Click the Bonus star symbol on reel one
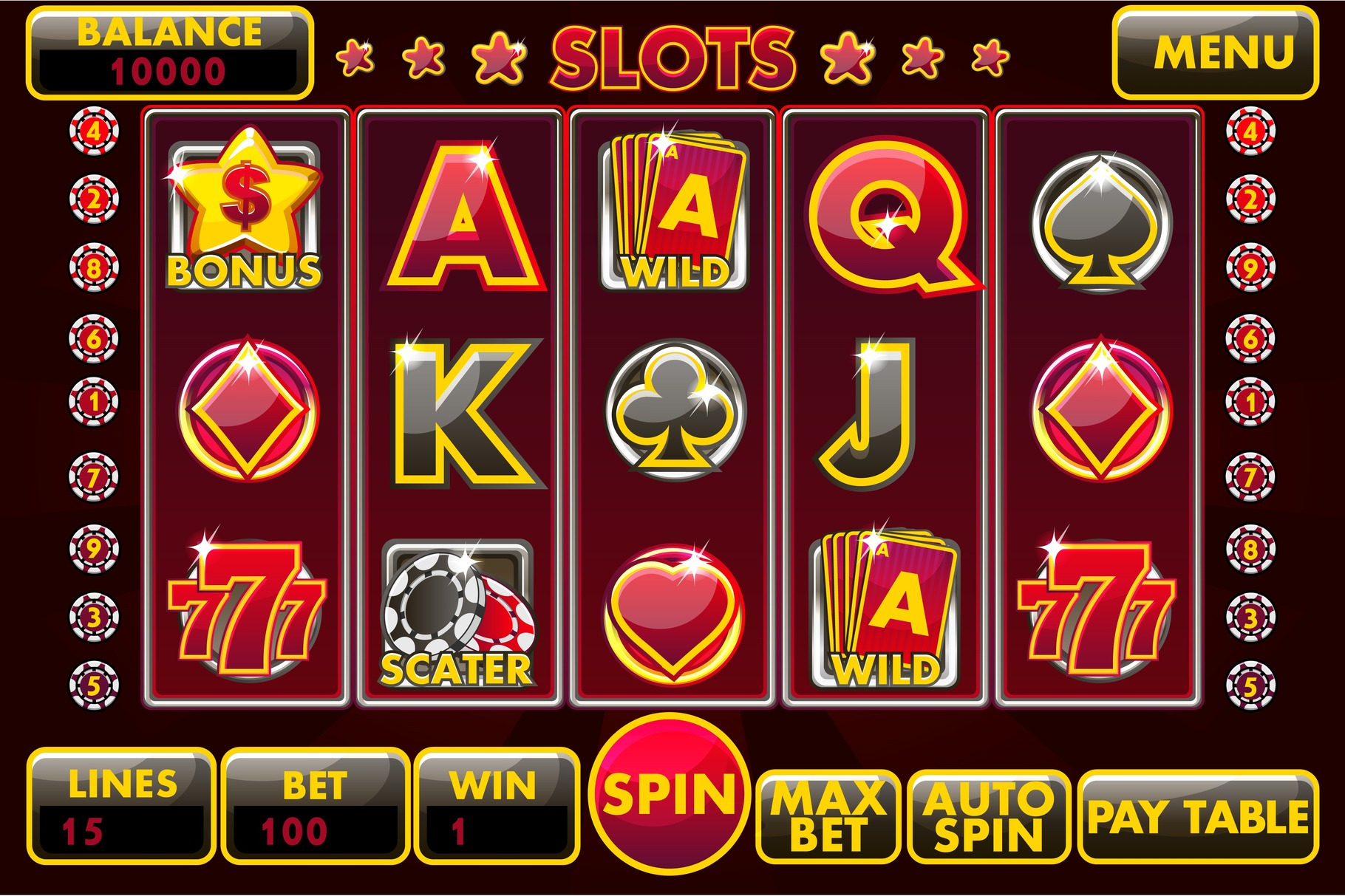 point(245,208)
